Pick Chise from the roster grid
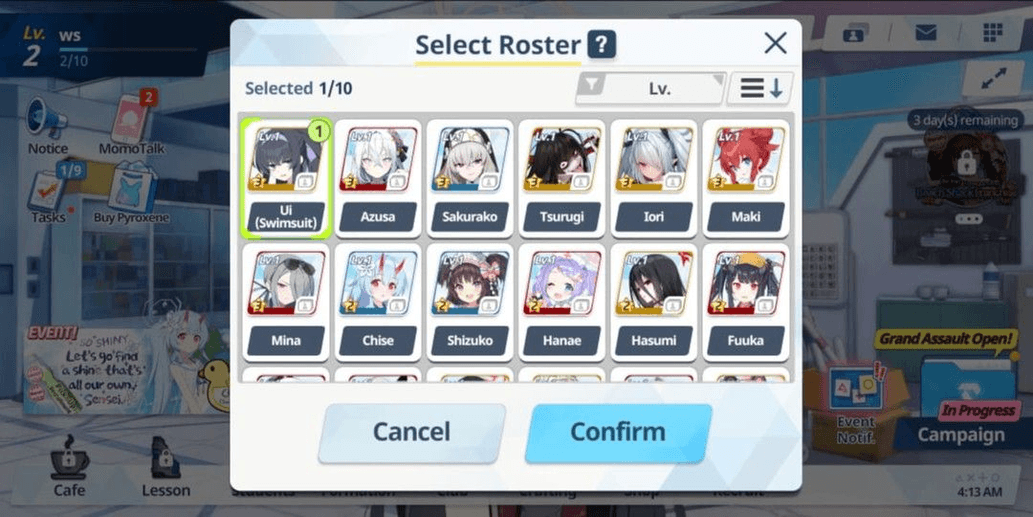 [x=378, y=302]
